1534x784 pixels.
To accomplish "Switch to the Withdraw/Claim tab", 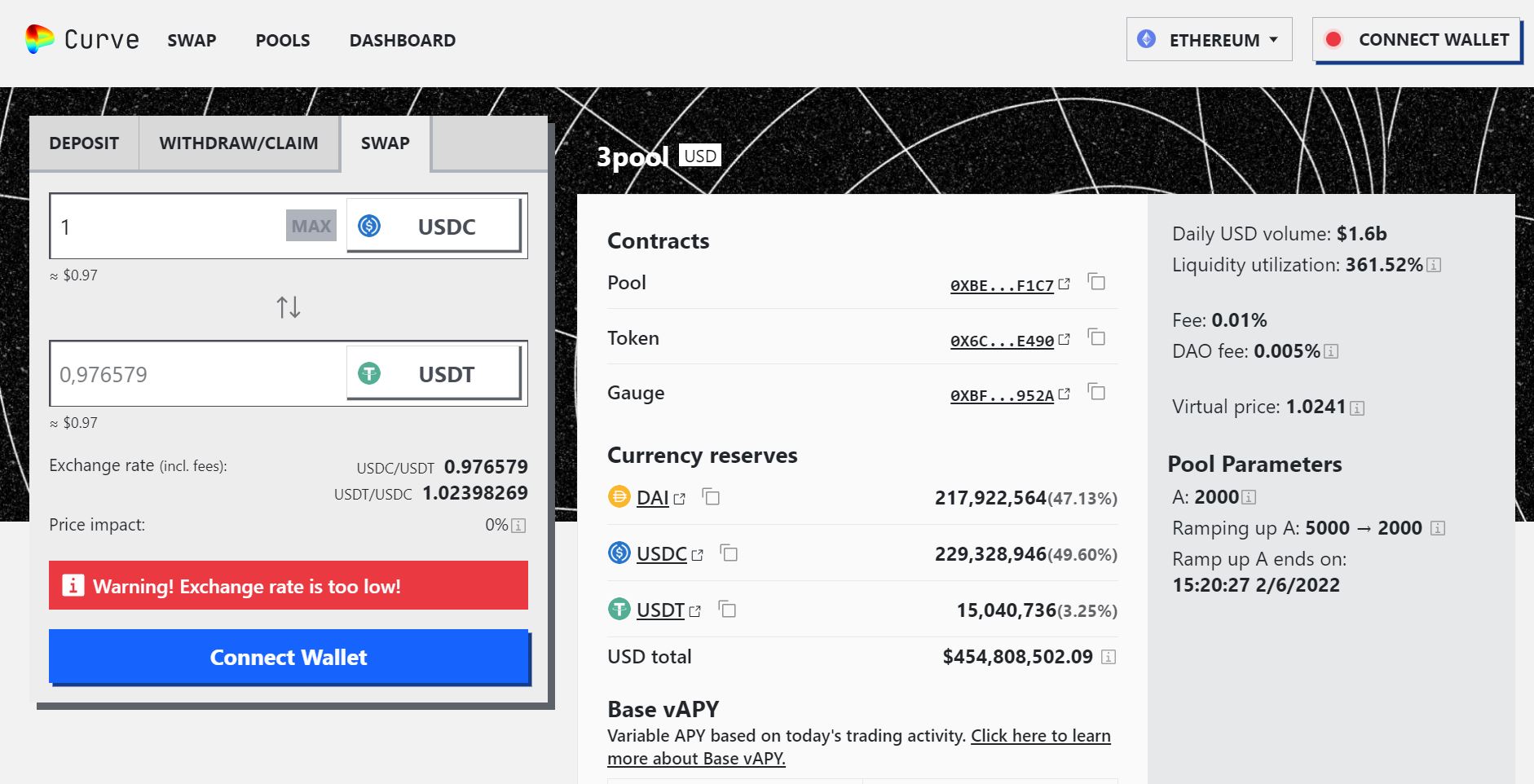I will (x=239, y=143).
